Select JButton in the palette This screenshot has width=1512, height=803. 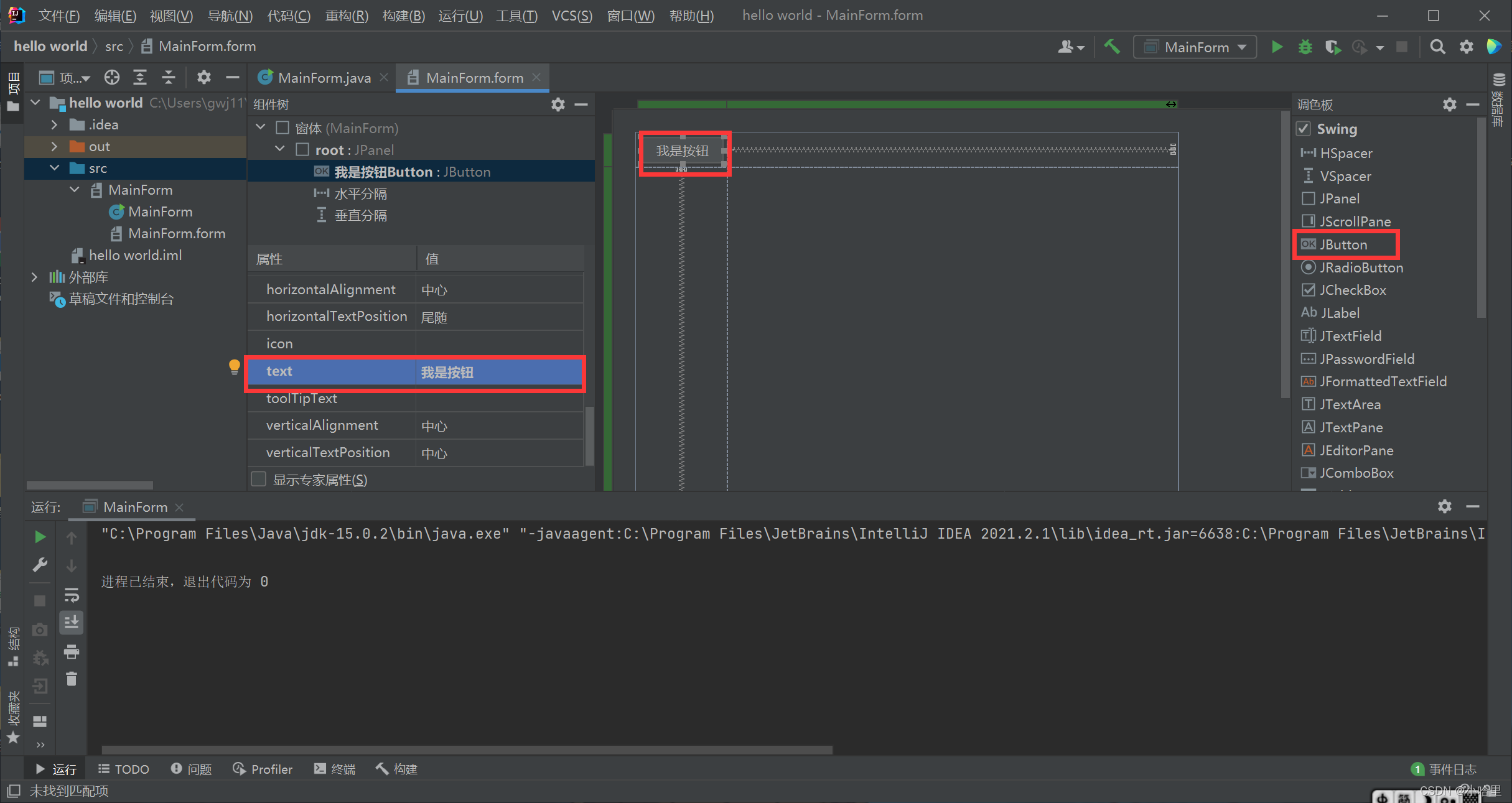[1343, 245]
